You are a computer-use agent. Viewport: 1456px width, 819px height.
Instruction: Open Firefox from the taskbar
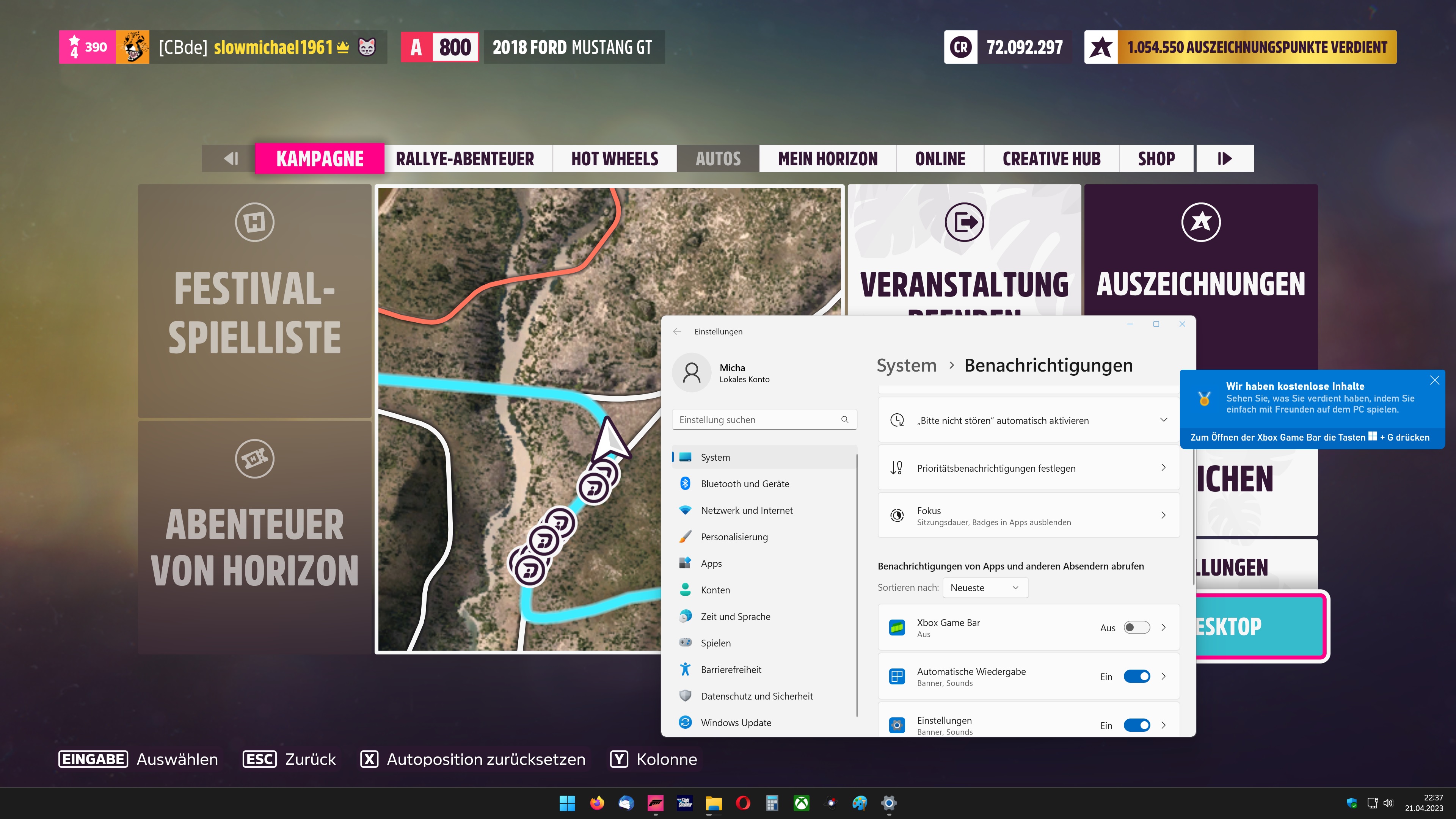coord(597,803)
